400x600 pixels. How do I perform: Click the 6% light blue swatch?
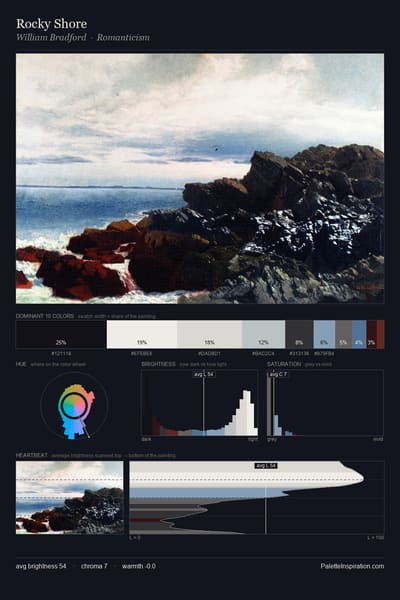[x=324, y=334]
